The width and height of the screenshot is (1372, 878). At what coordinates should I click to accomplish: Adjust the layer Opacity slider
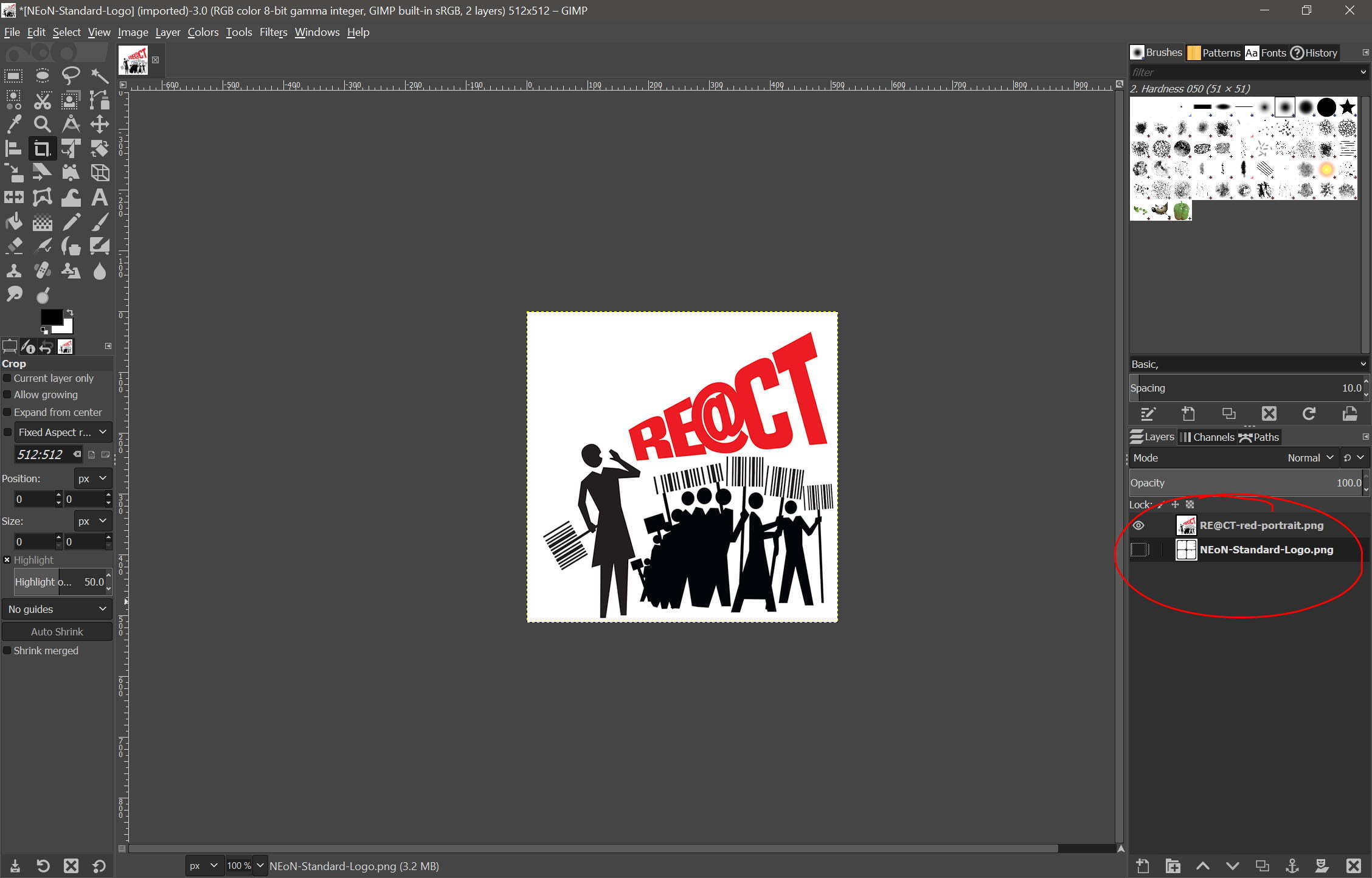click(1246, 483)
